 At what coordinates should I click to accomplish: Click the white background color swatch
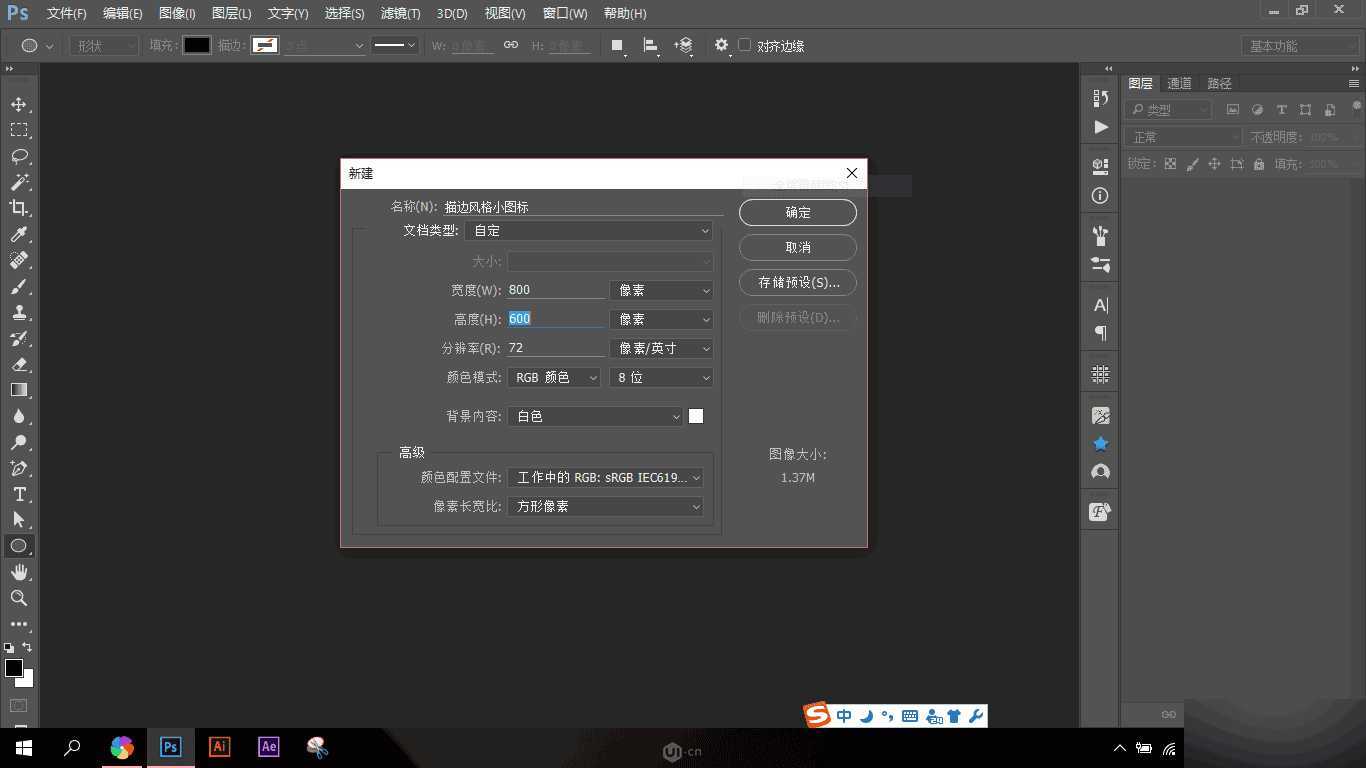[696, 416]
